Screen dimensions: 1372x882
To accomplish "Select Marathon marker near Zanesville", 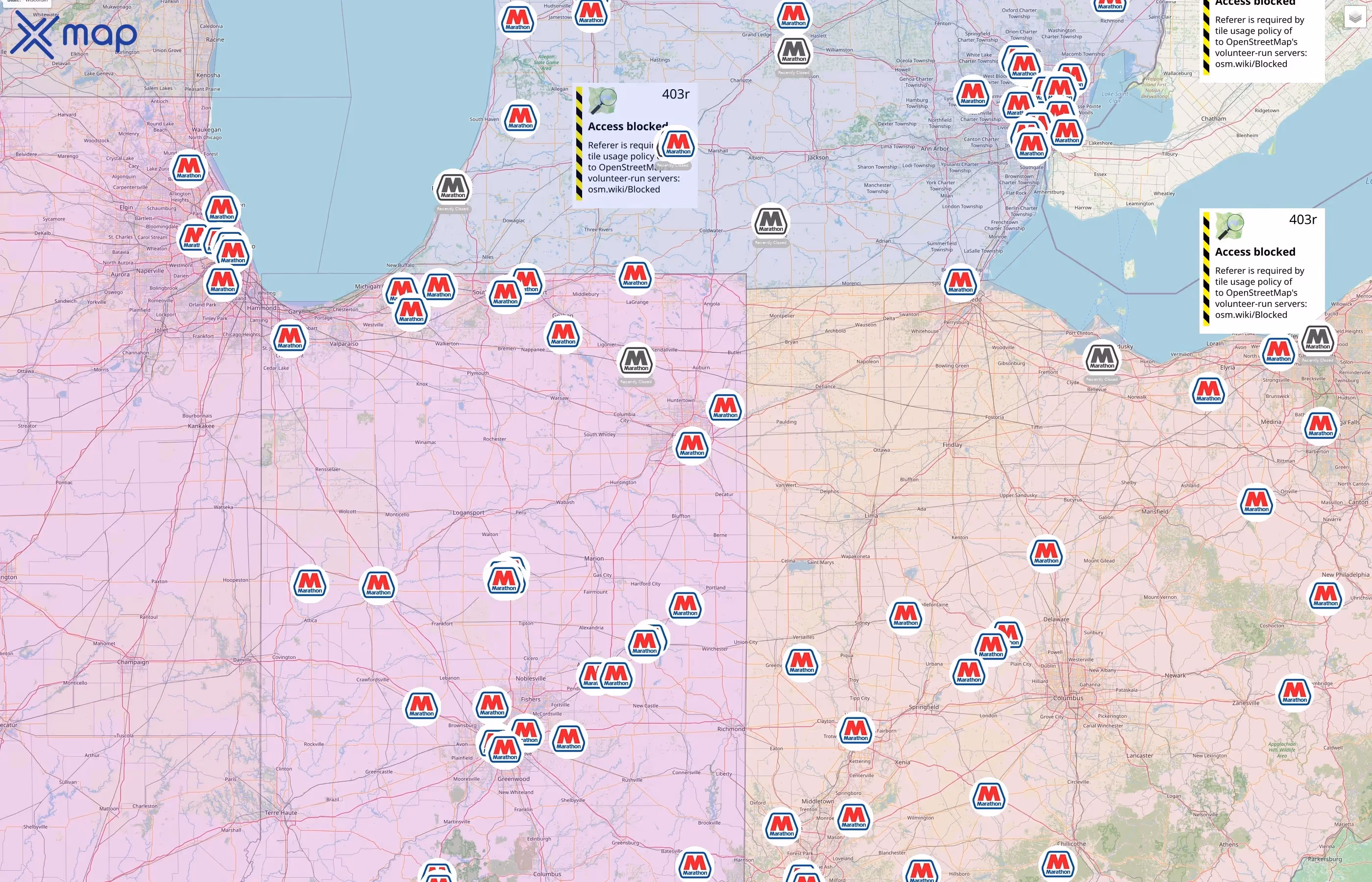I will [1295, 693].
